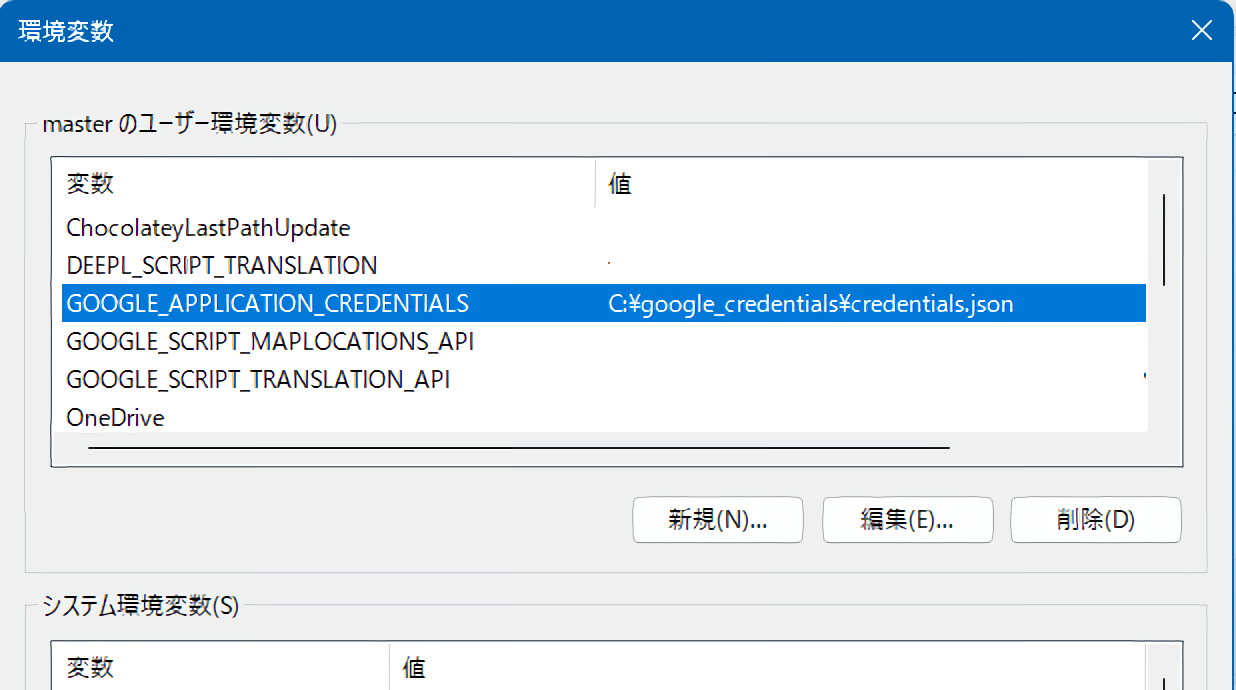Select the ChocolateyLastPathUpdate variable row
Screen dimensions: 1236x690
click(208, 228)
